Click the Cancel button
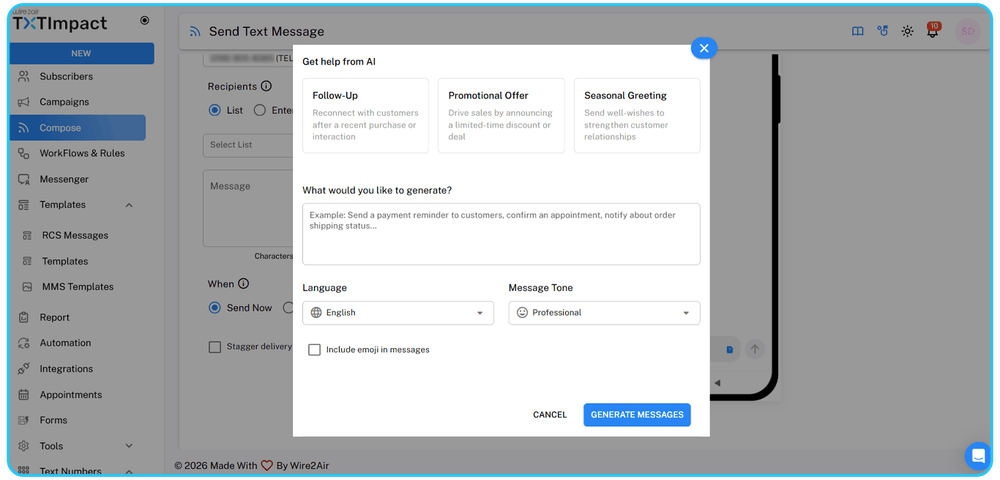The width and height of the screenshot is (1000, 480). [550, 415]
